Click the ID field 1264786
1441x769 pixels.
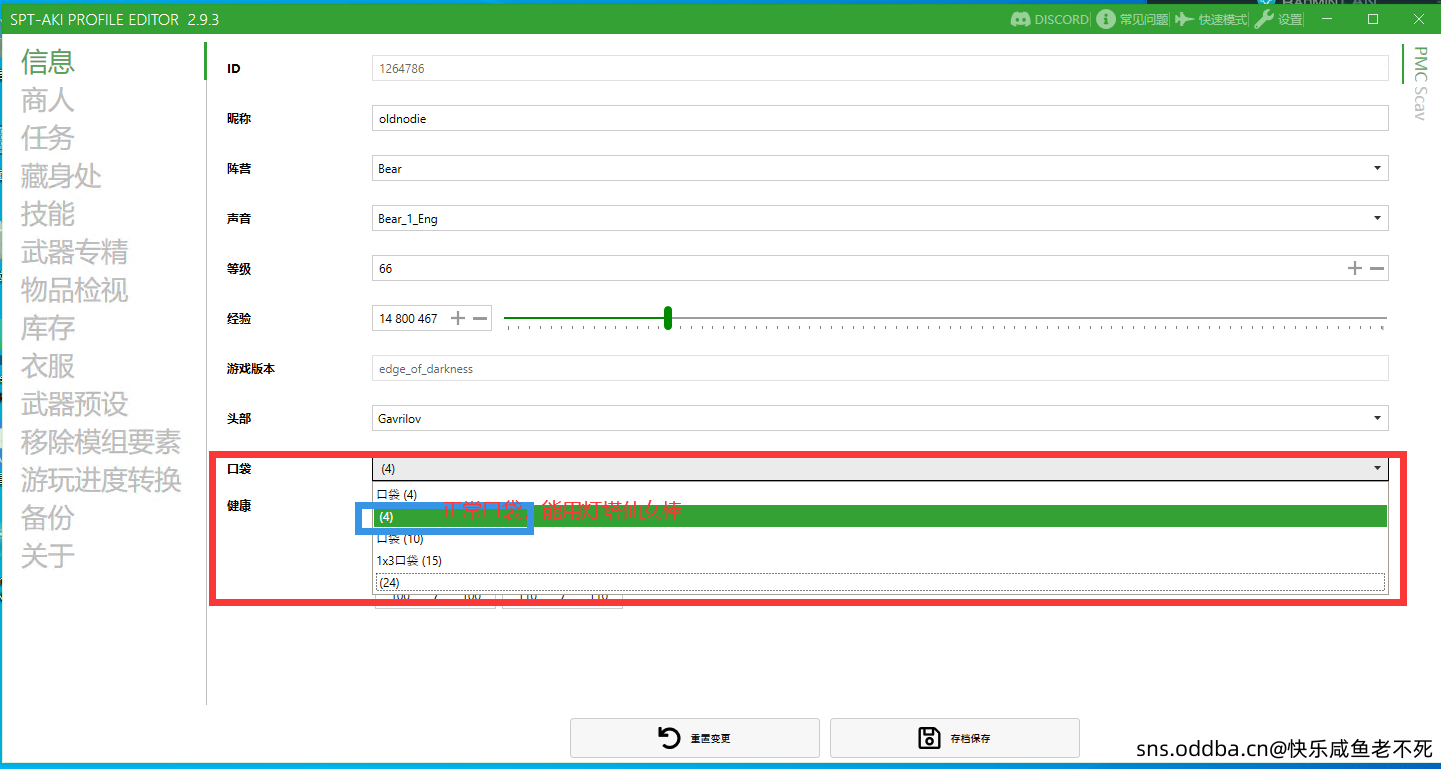click(880, 68)
